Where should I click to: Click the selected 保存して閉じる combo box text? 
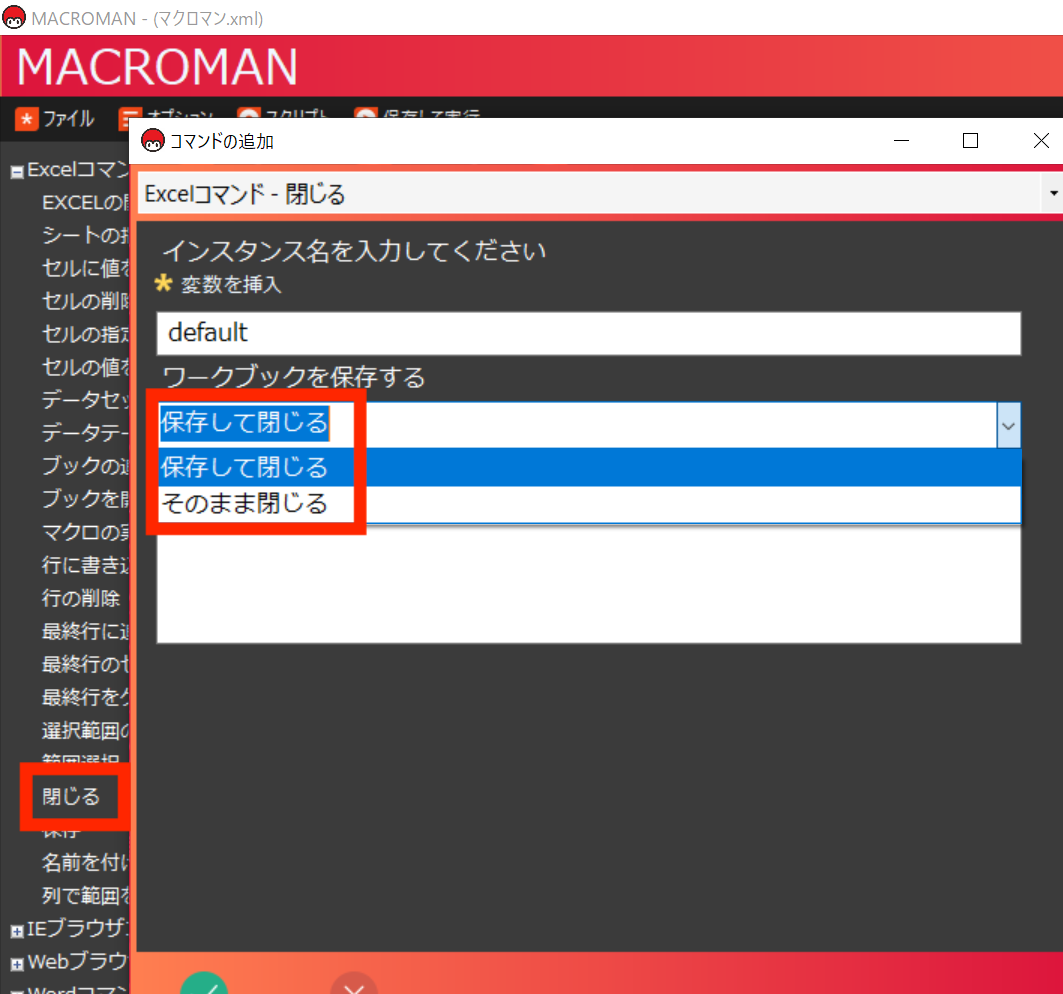[245, 423]
